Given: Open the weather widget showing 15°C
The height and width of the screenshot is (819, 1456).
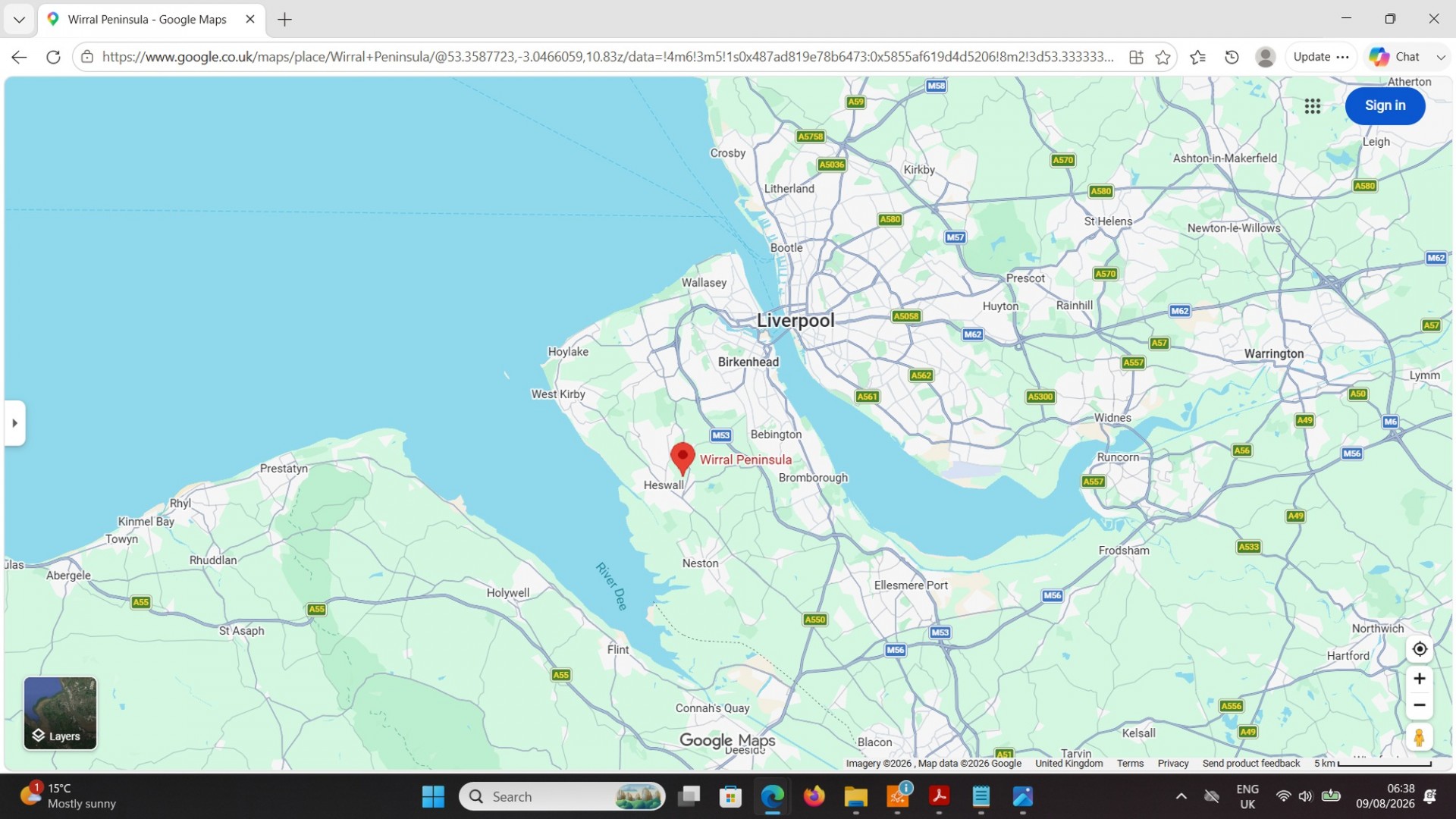Looking at the screenshot, I should click(x=70, y=796).
